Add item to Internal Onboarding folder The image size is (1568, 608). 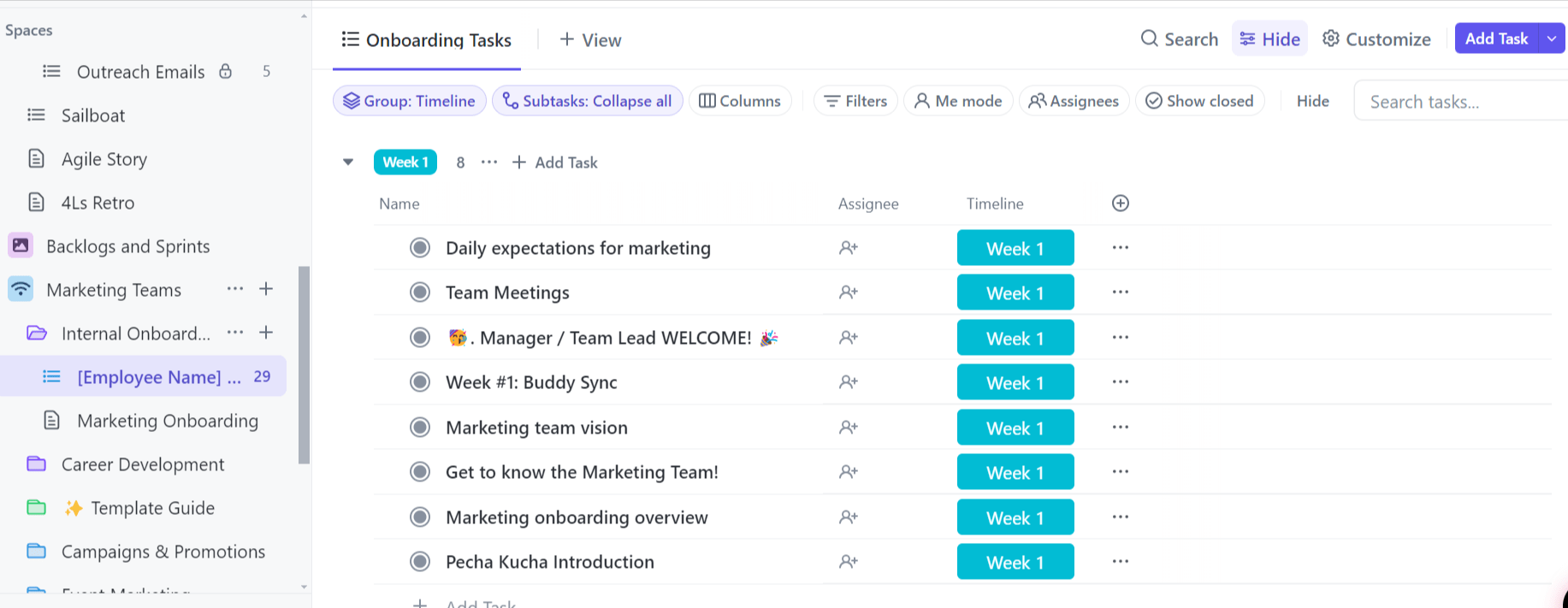click(266, 333)
